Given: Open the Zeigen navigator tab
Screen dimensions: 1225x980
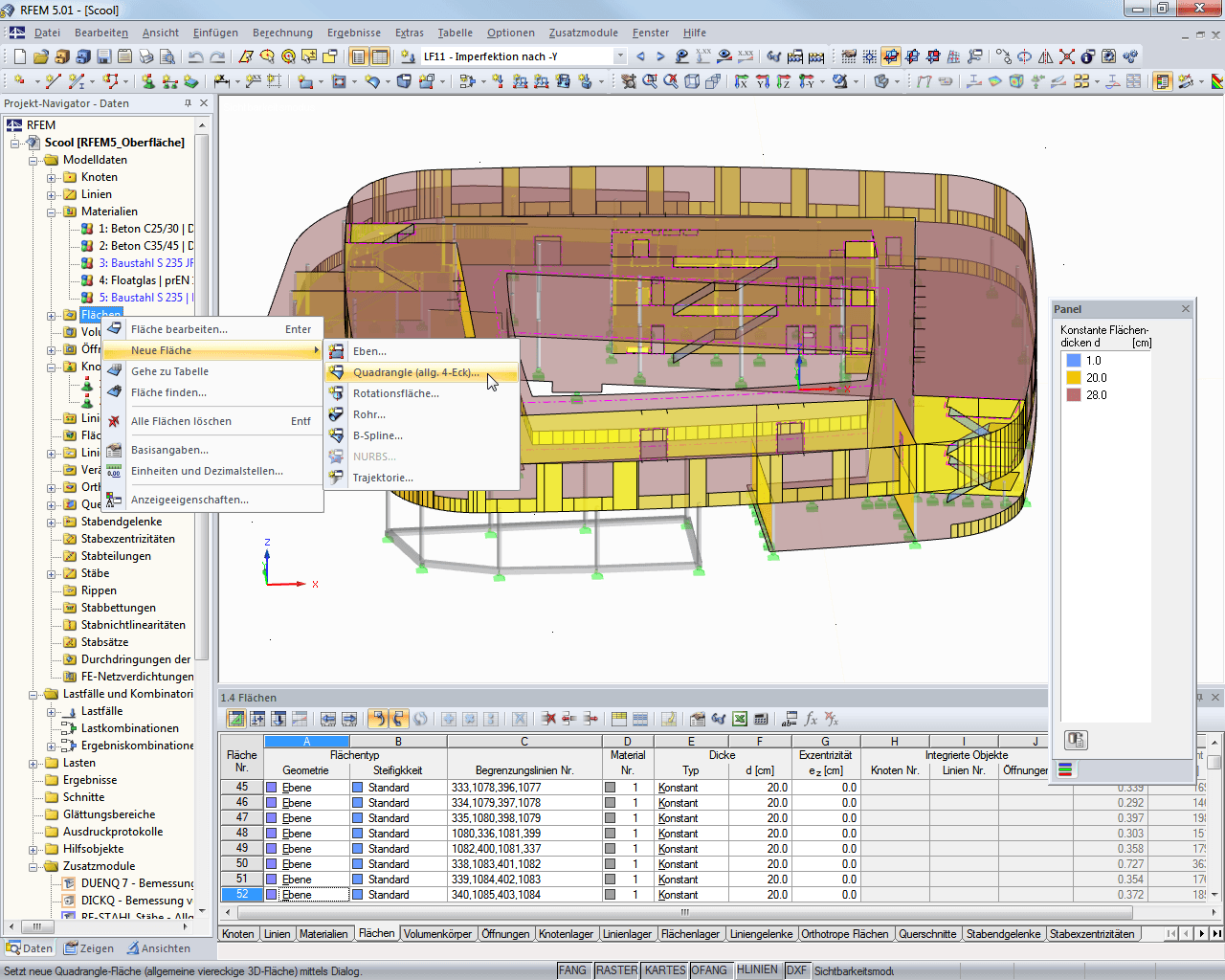Looking at the screenshot, I should pos(89,949).
